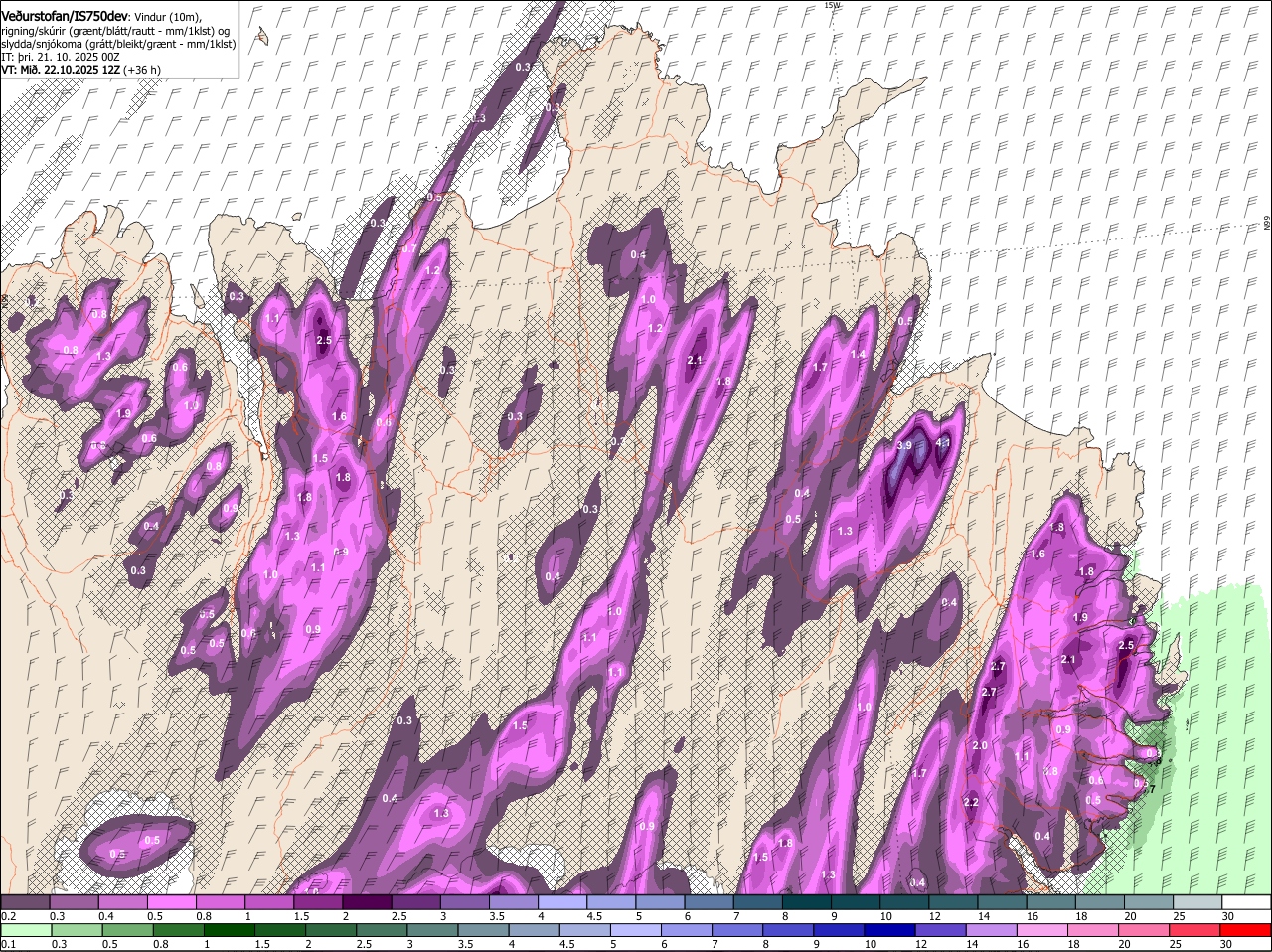Click the "30" label in the rain legend

pyautogui.click(x=1225, y=944)
